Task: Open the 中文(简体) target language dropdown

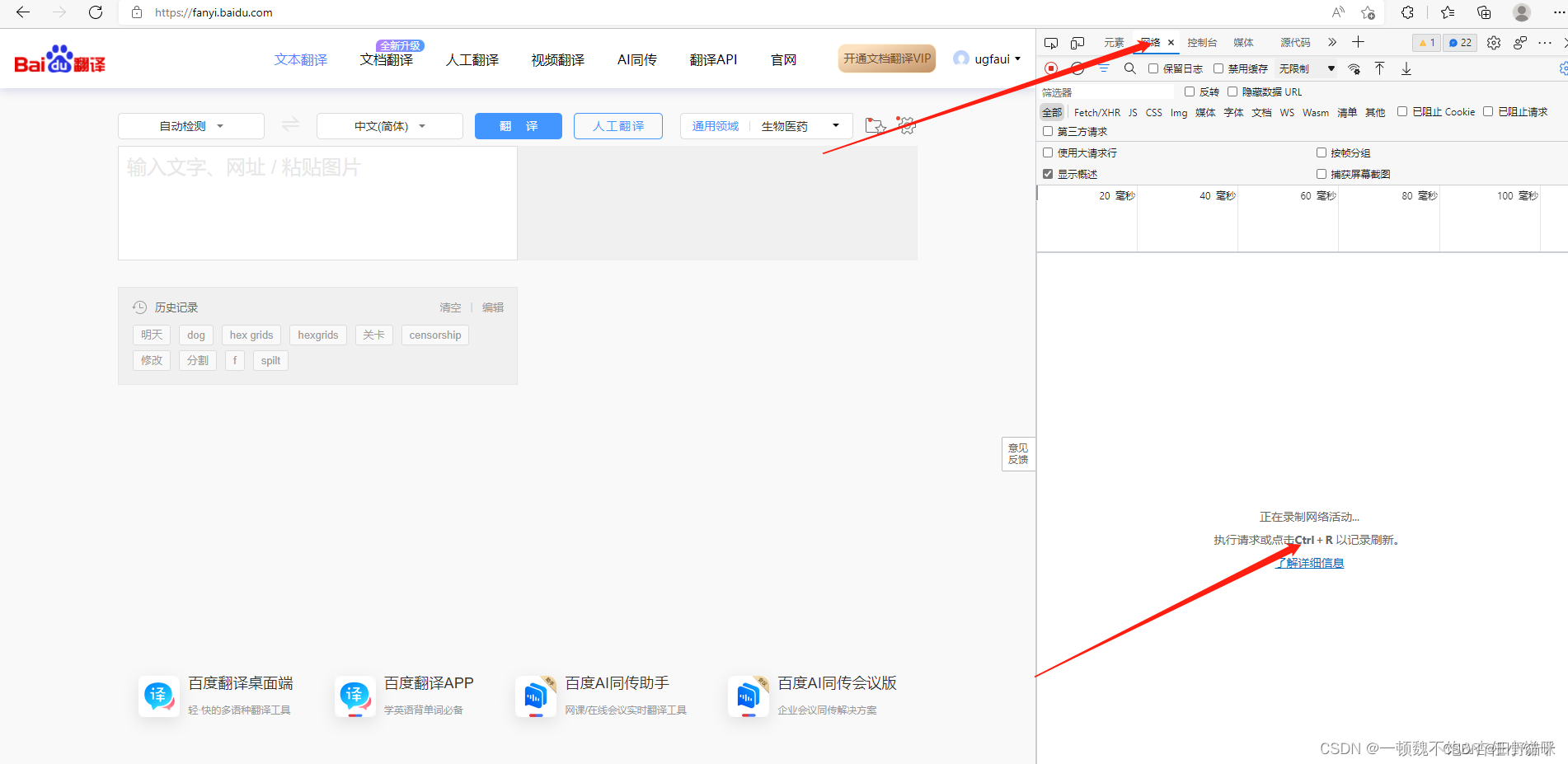Action: (x=388, y=125)
